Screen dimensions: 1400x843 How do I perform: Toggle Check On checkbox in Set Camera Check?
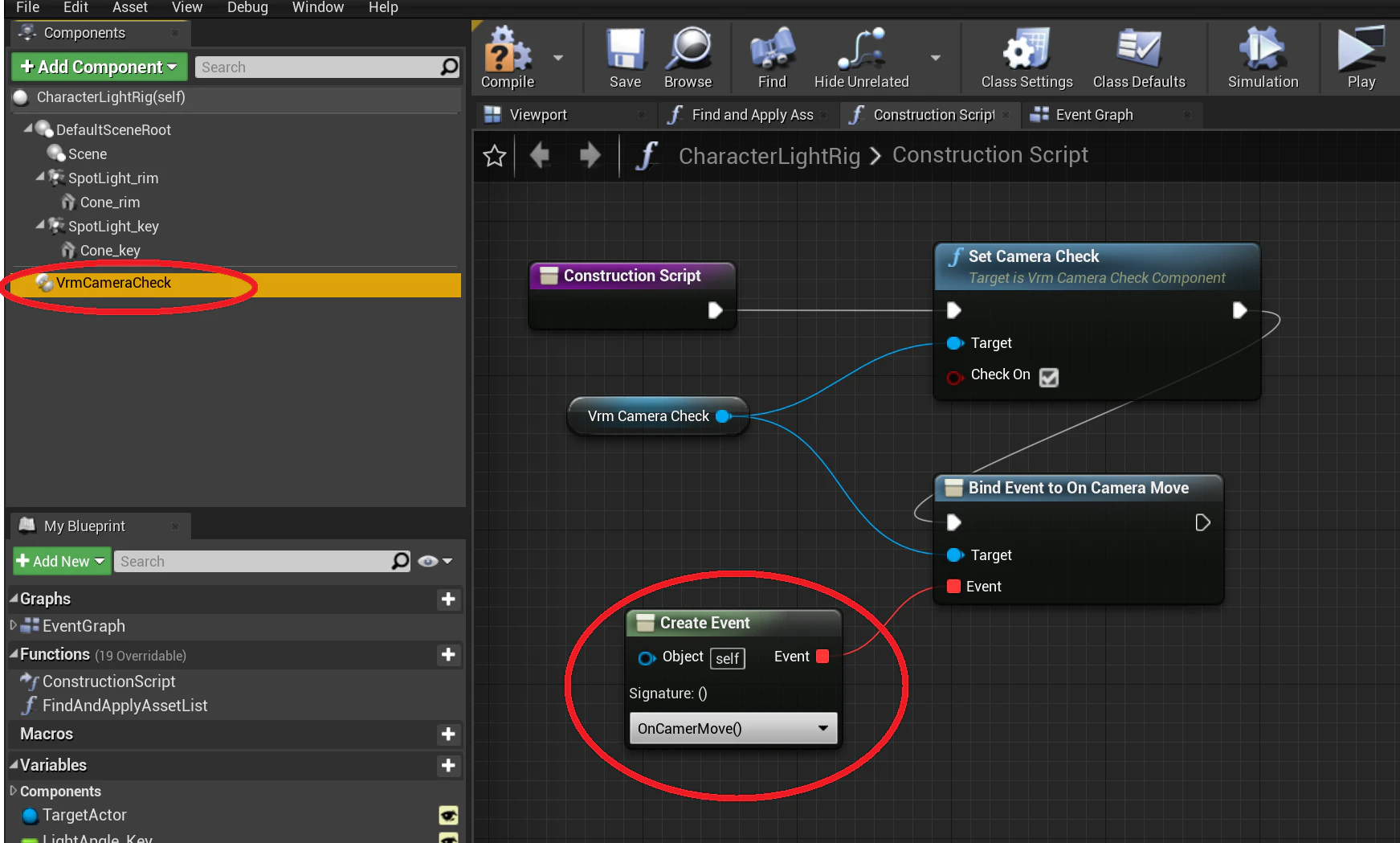click(1049, 377)
